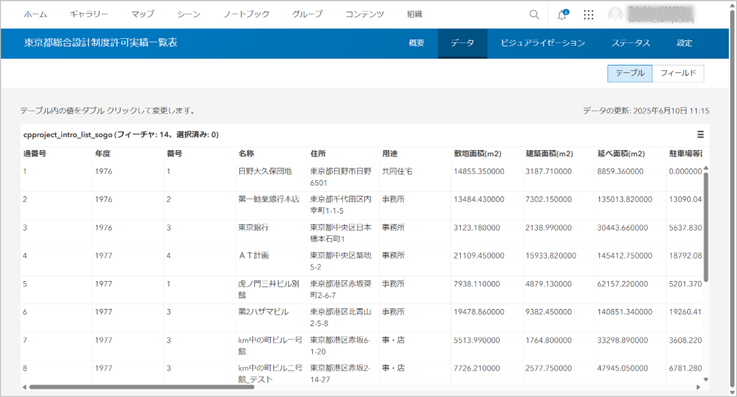
Task: Click the table's vertical scrollbar thumb
Action: 706,227
